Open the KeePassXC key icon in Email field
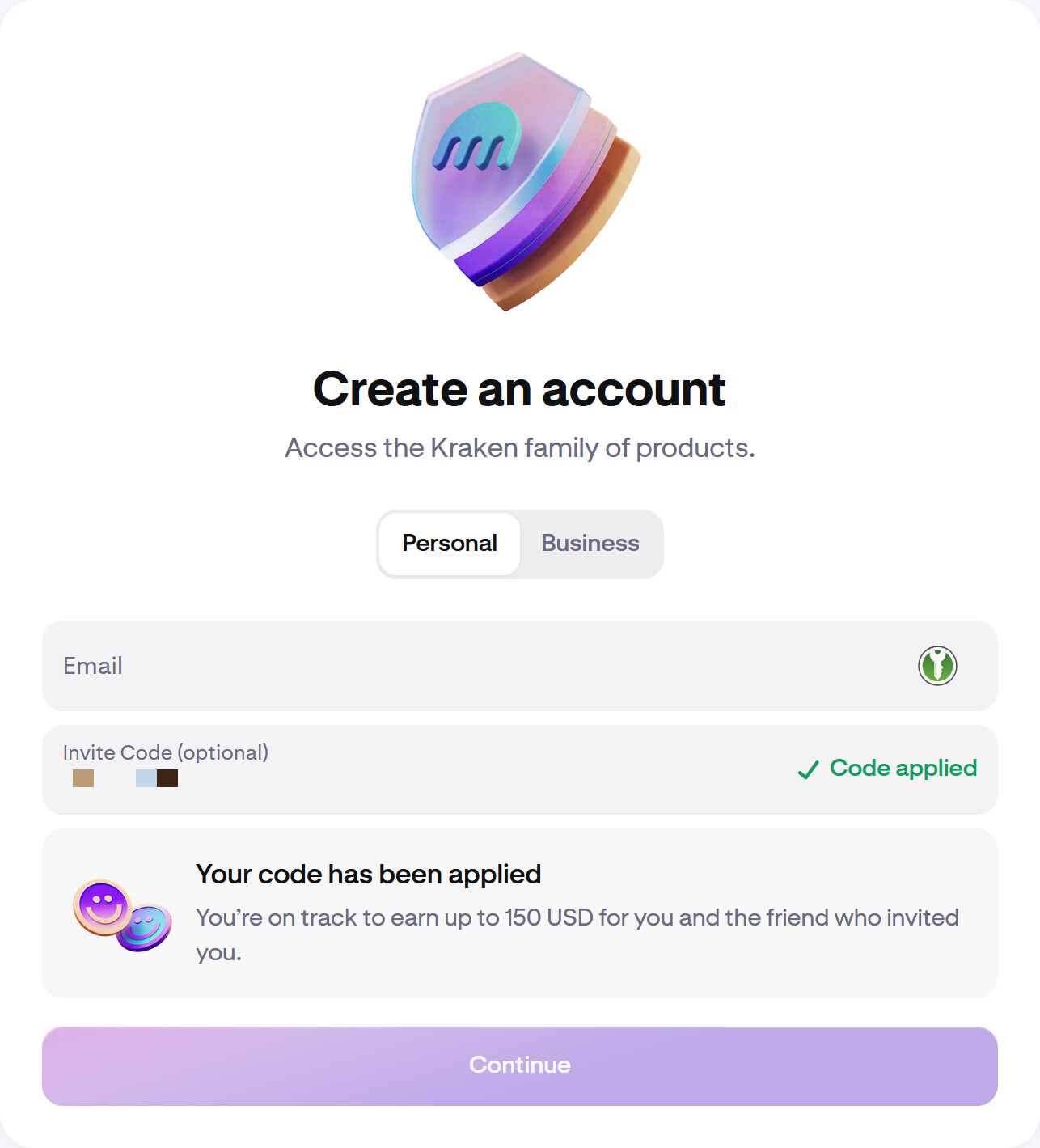The width and height of the screenshot is (1040, 1148). 937,666
